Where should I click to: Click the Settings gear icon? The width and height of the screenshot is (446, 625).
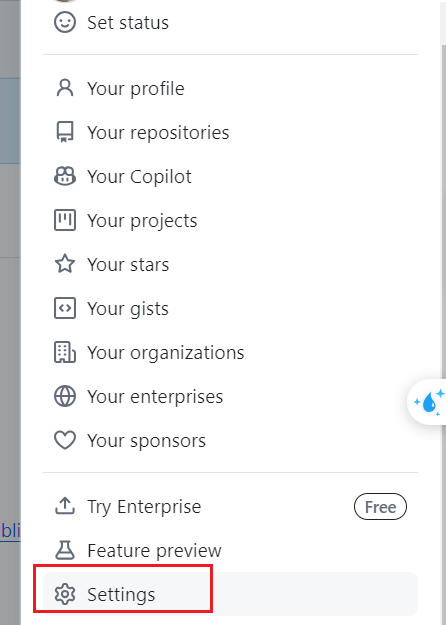65,594
